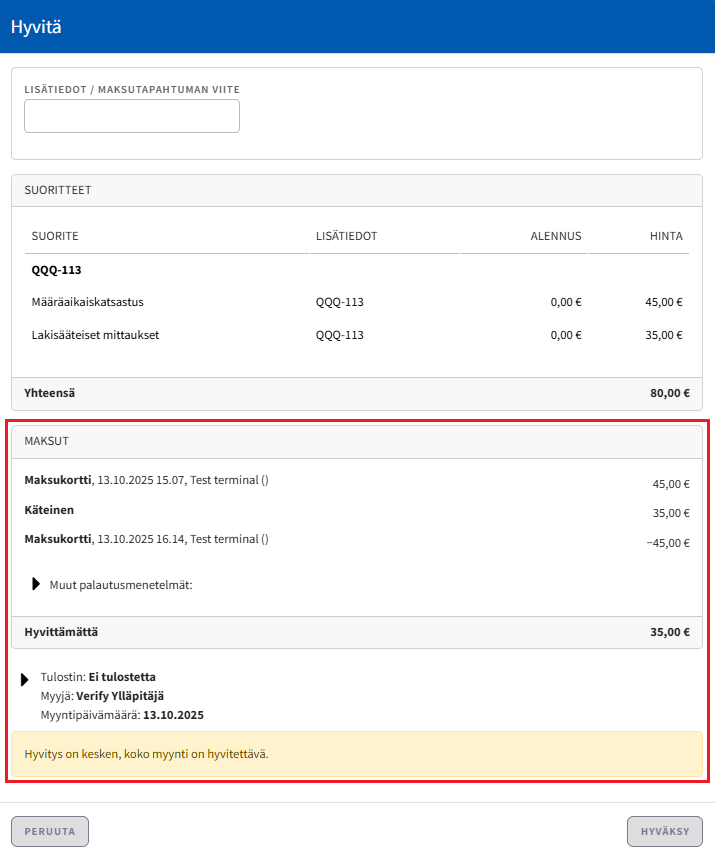Click the Lisätiedot / Maksutapahtuman viite input

pos(132,116)
